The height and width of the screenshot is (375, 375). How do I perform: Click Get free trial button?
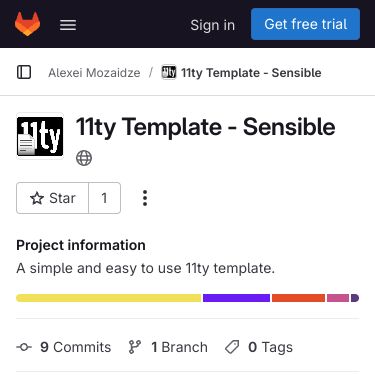(x=305, y=24)
